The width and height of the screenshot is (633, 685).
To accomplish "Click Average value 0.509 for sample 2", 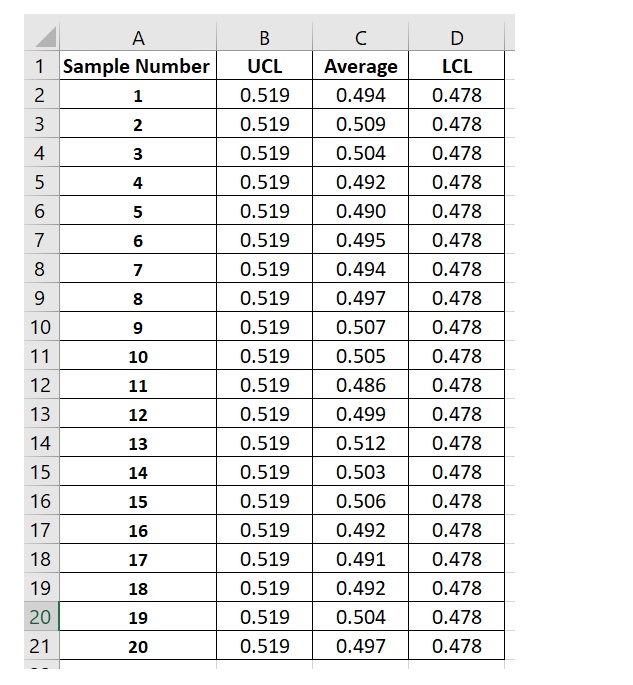I will (360, 125).
